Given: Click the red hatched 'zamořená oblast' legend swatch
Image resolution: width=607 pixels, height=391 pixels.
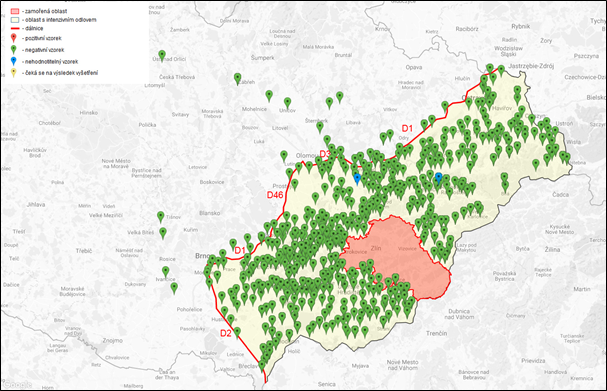Looking at the screenshot, I should (15, 11).
